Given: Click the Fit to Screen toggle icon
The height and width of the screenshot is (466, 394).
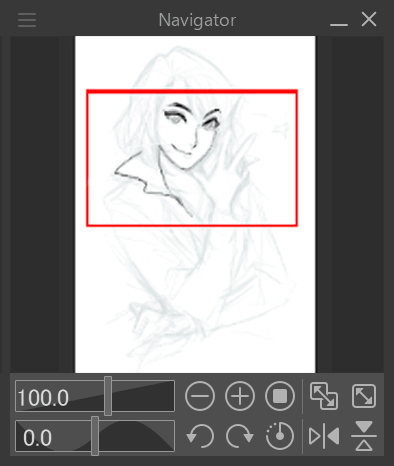Looking at the screenshot, I should (x=324, y=396).
